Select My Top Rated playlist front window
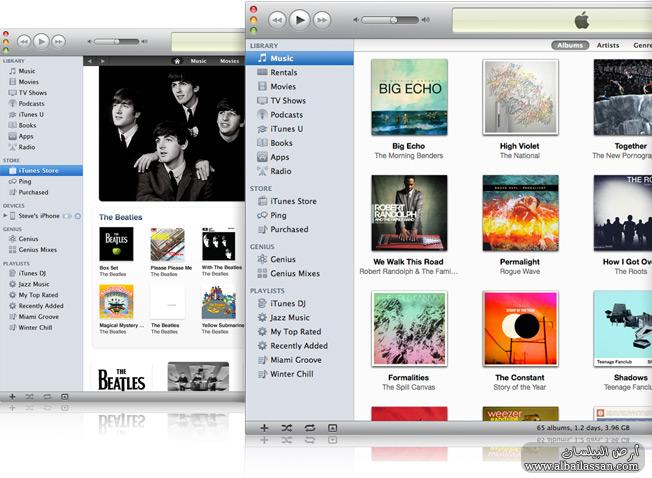 click(x=299, y=332)
